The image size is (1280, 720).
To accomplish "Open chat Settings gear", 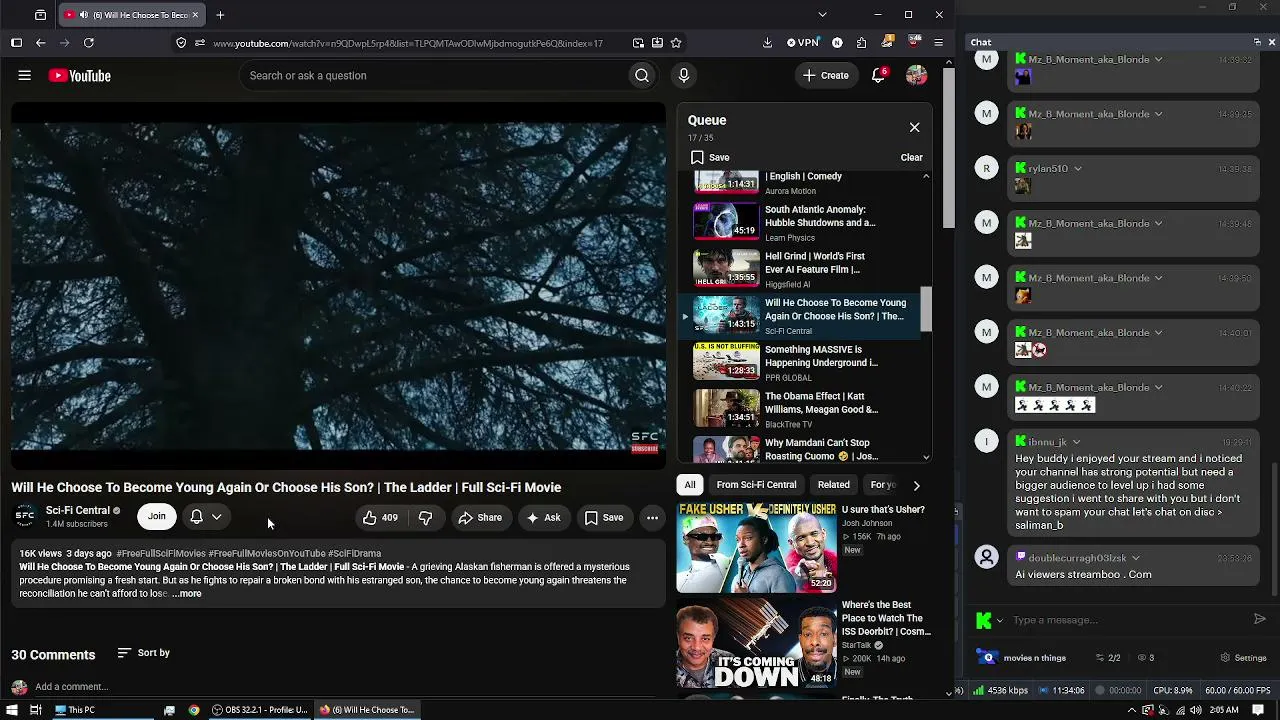I will coord(1243,658).
